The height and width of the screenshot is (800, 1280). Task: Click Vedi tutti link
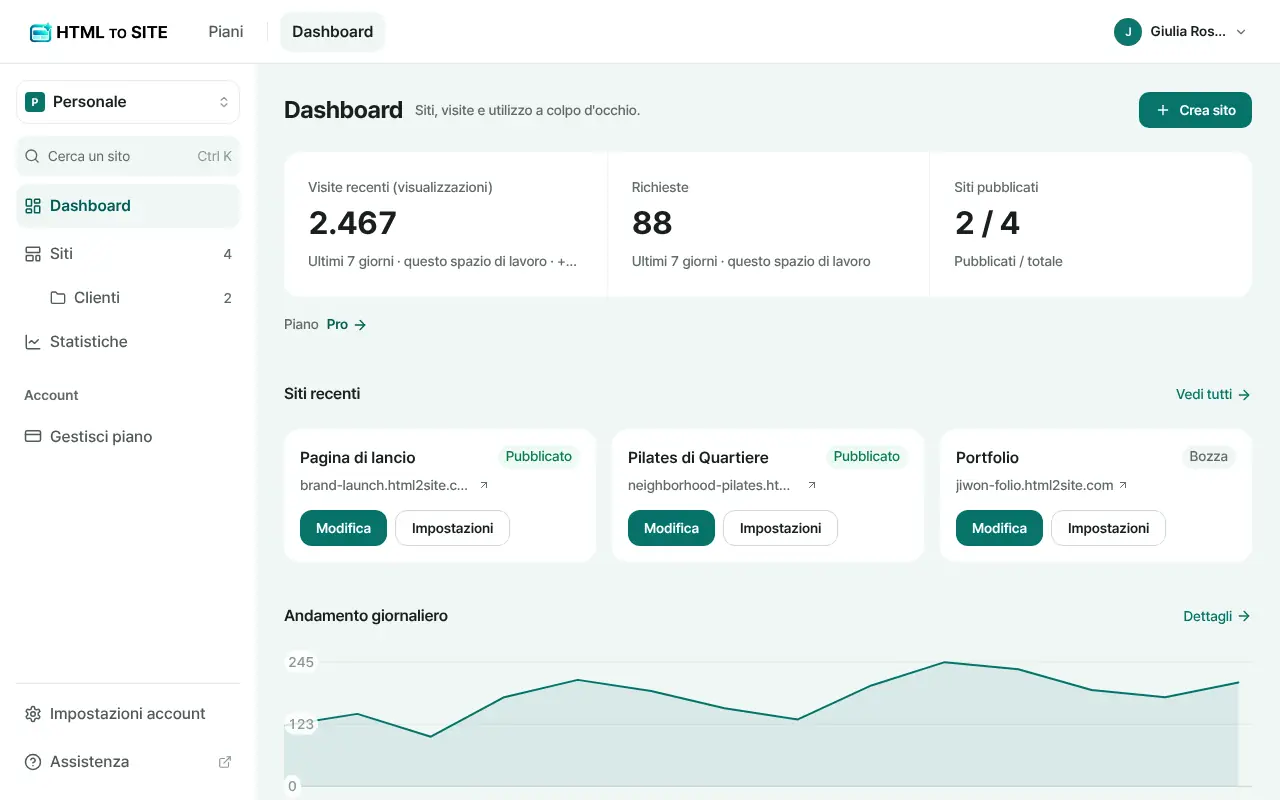(1213, 395)
